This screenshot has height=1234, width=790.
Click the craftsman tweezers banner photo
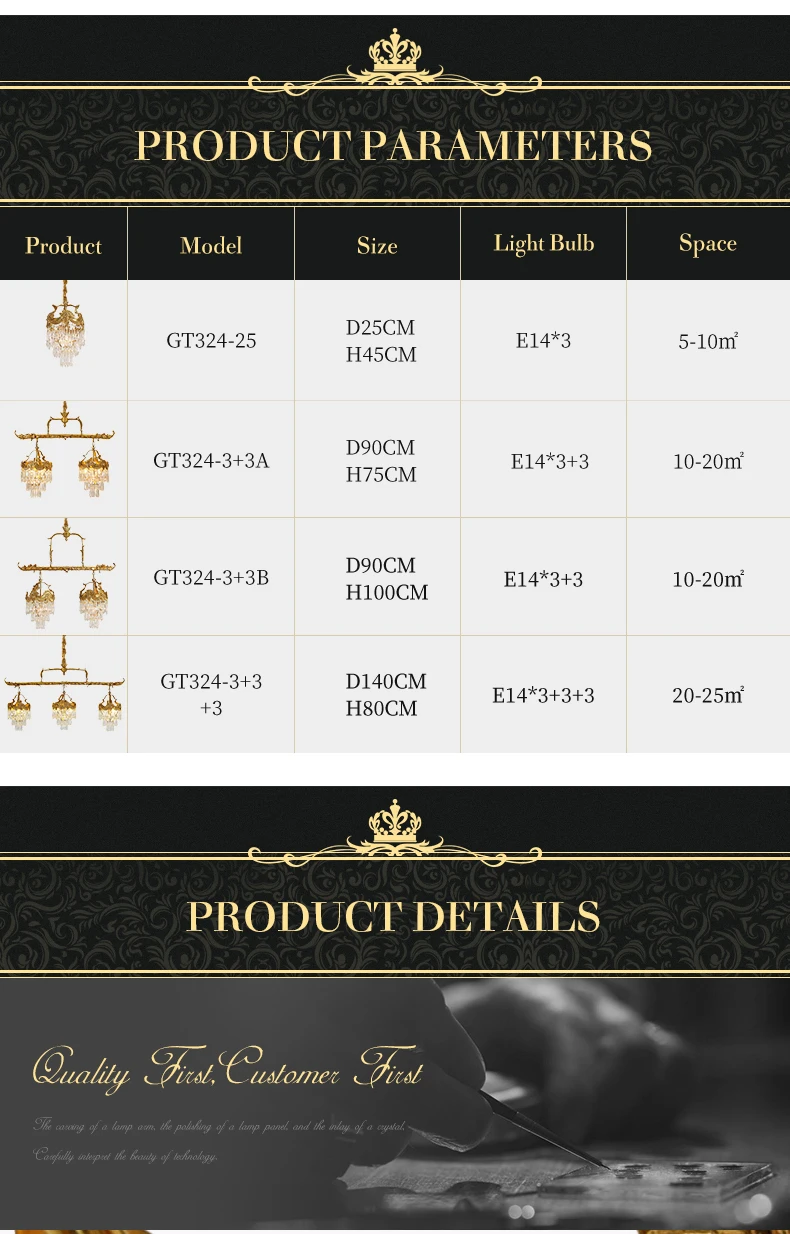click(395, 1103)
